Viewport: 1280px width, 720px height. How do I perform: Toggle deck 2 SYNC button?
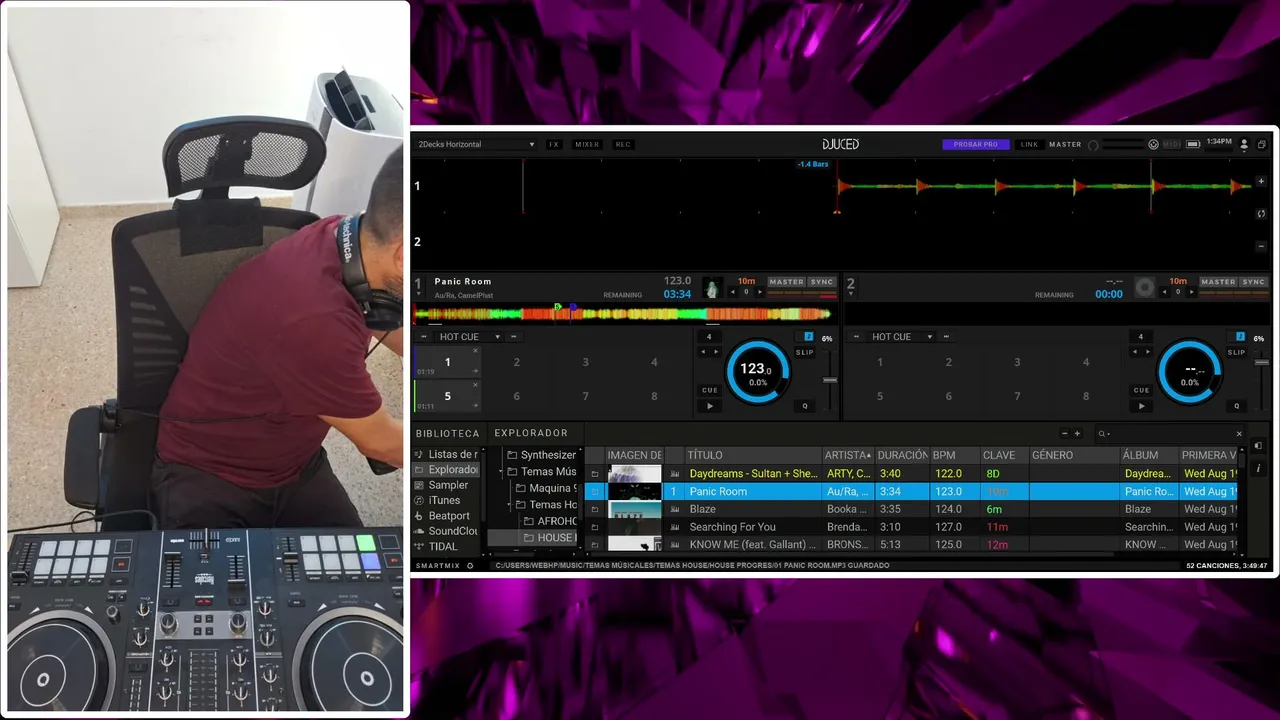[x=1254, y=282]
